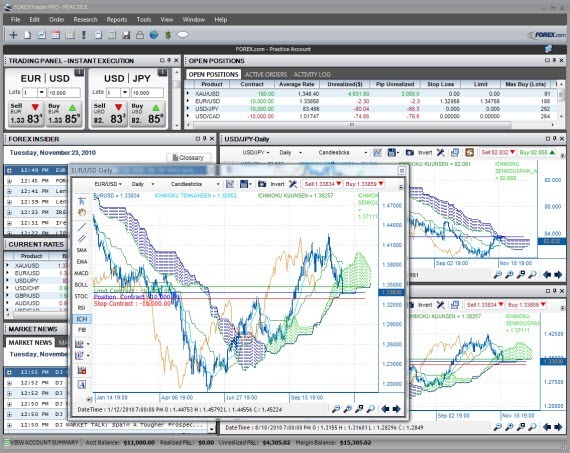
Task: Switch to Activity Log tab
Action: (x=312, y=75)
